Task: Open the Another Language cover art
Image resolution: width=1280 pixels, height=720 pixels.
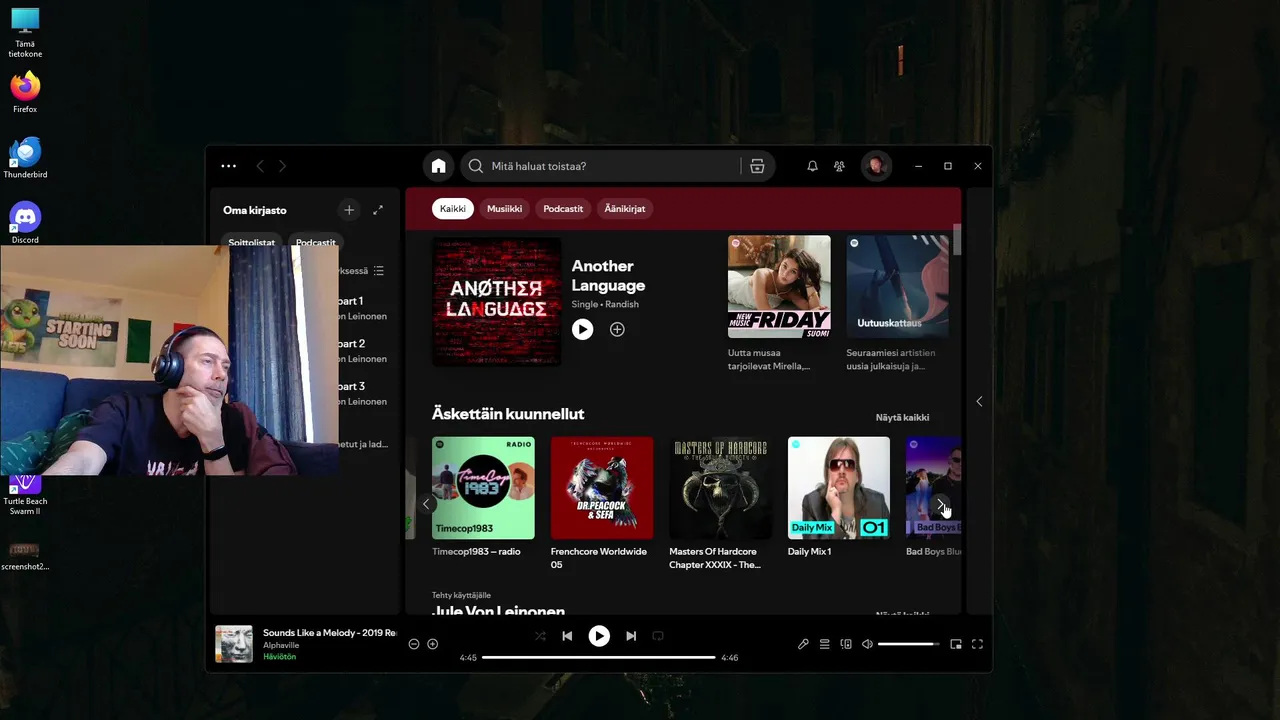Action: (496, 302)
